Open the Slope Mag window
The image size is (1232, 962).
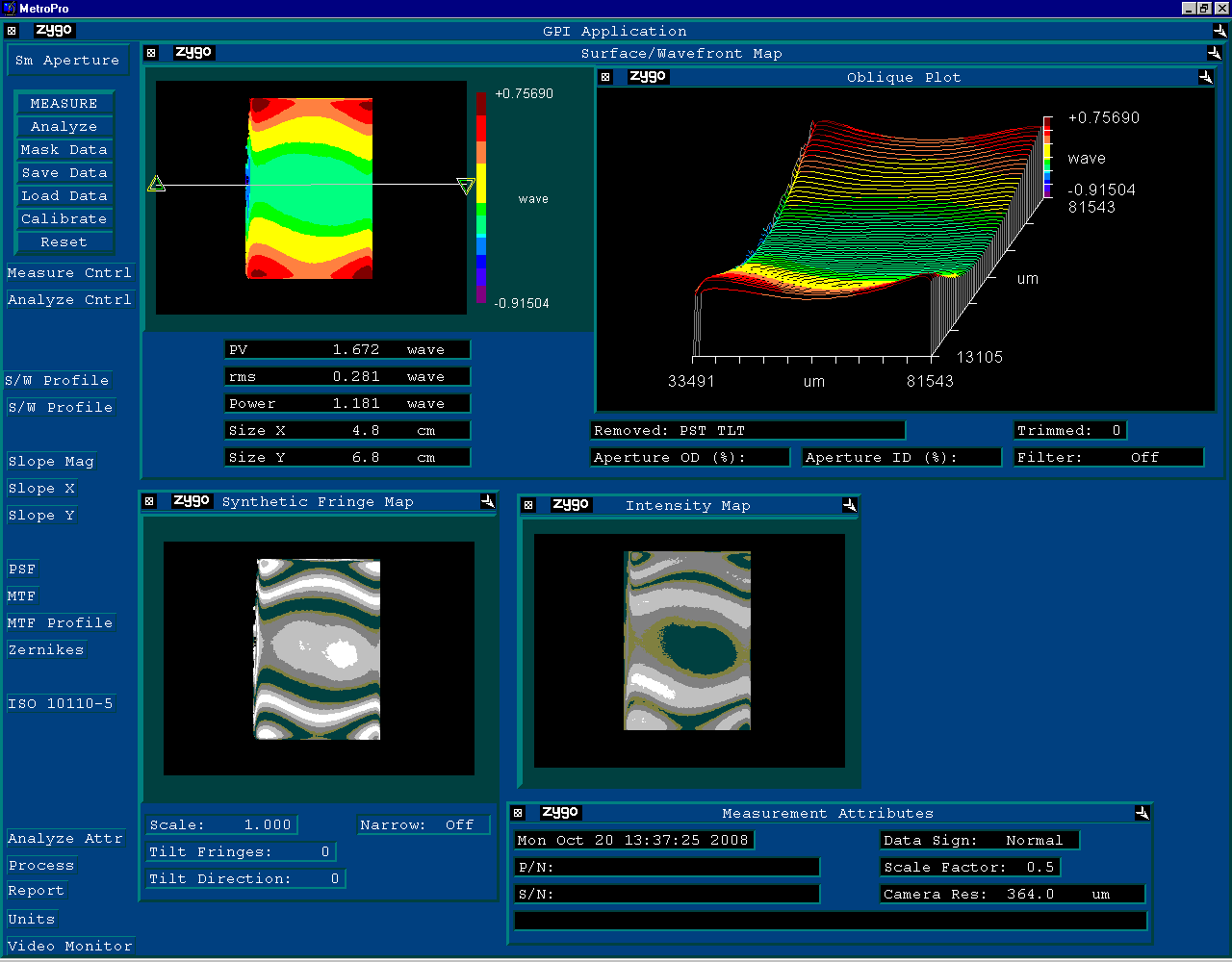coord(51,461)
